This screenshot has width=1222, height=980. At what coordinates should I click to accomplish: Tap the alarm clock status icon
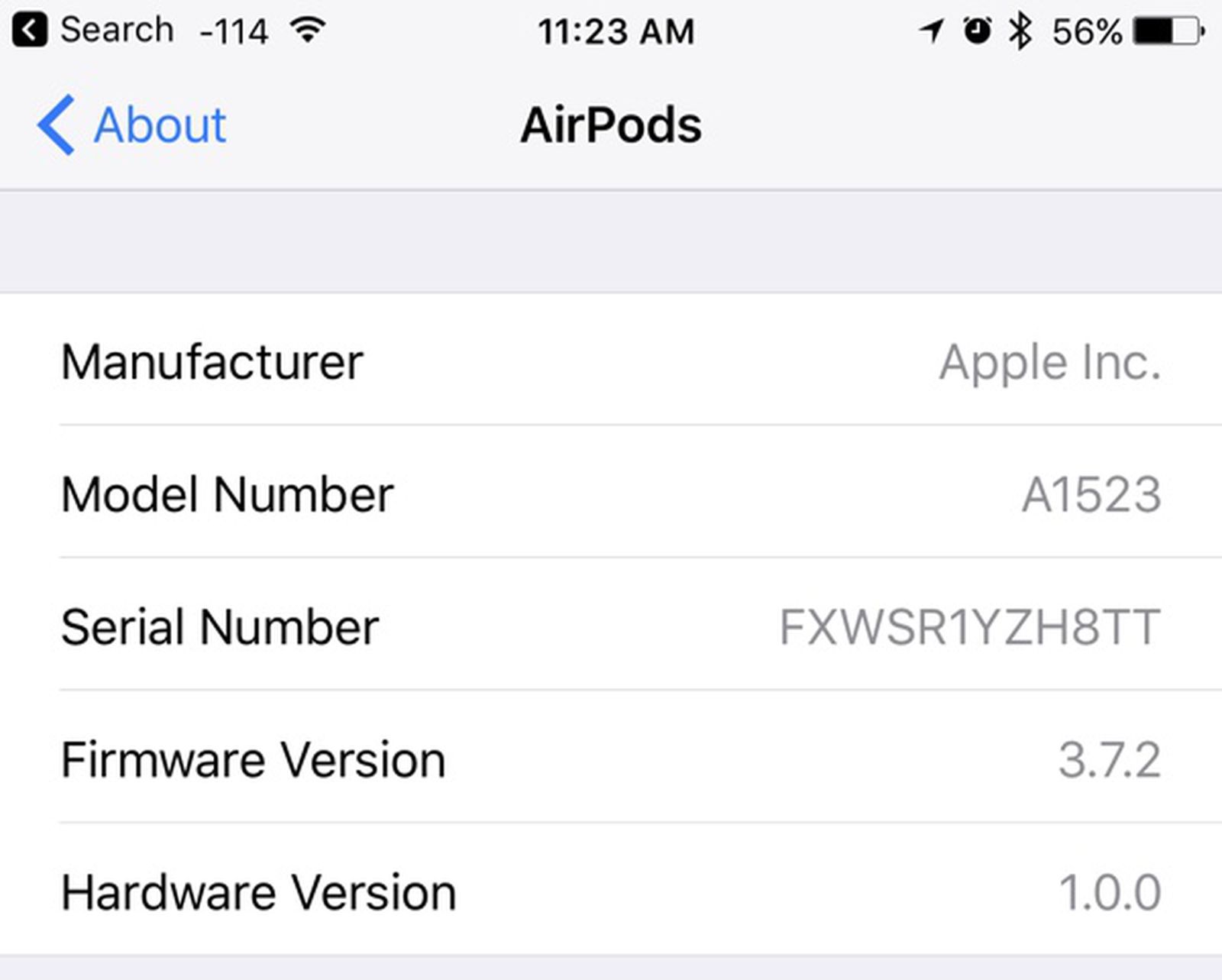[977, 31]
